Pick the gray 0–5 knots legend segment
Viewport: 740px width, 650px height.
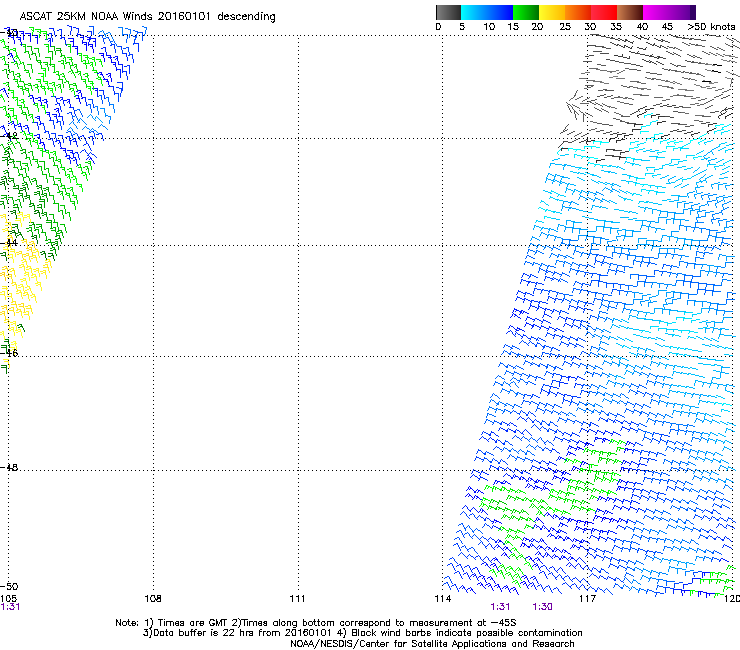point(448,12)
